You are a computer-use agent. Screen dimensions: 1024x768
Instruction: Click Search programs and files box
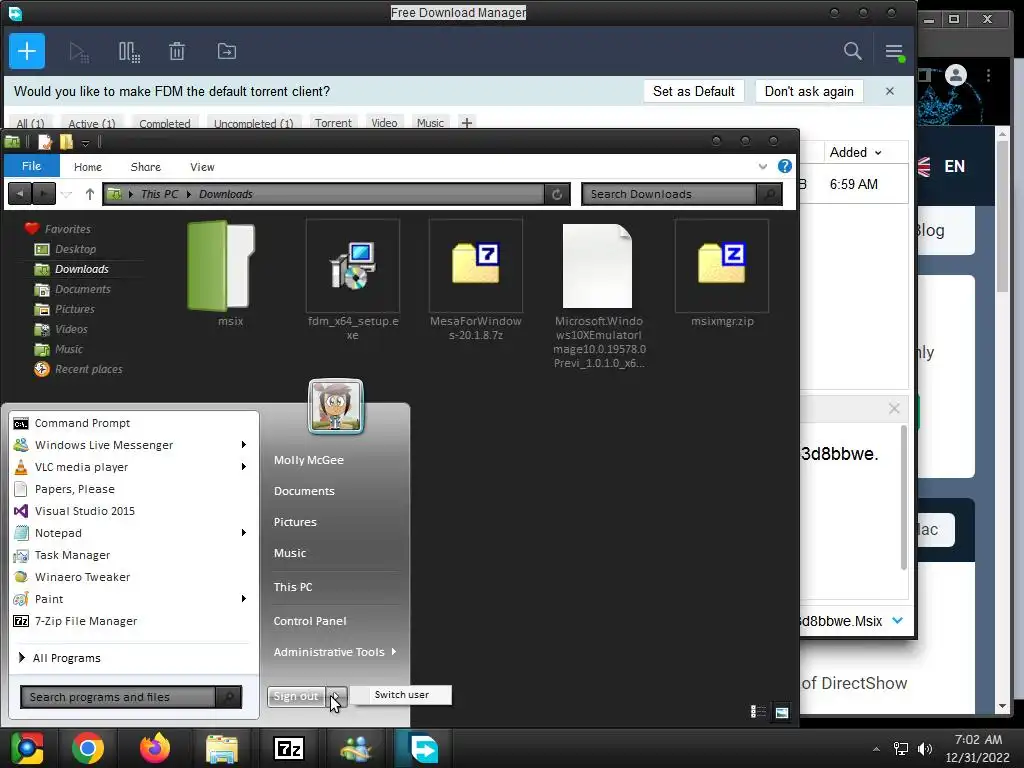tap(118, 697)
